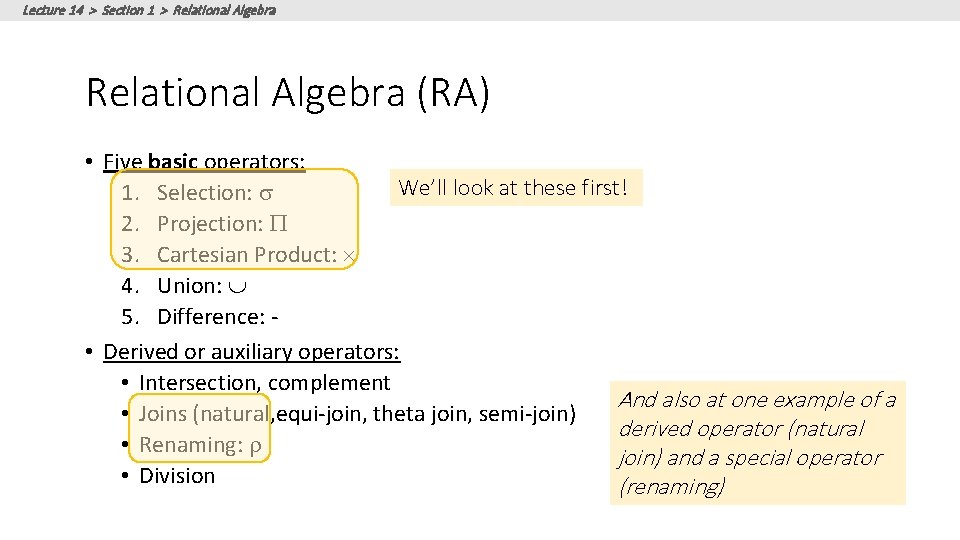
Task: Click the 'Five basic operators:' heading
Action: click(205, 161)
